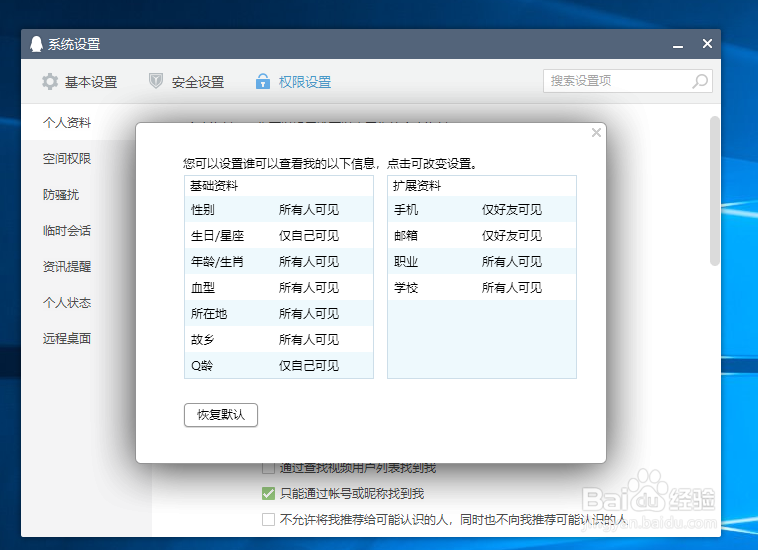This screenshot has height=550, width=758.
Task: Select 个人资料 in the sidebar
Action: tap(67, 123)
